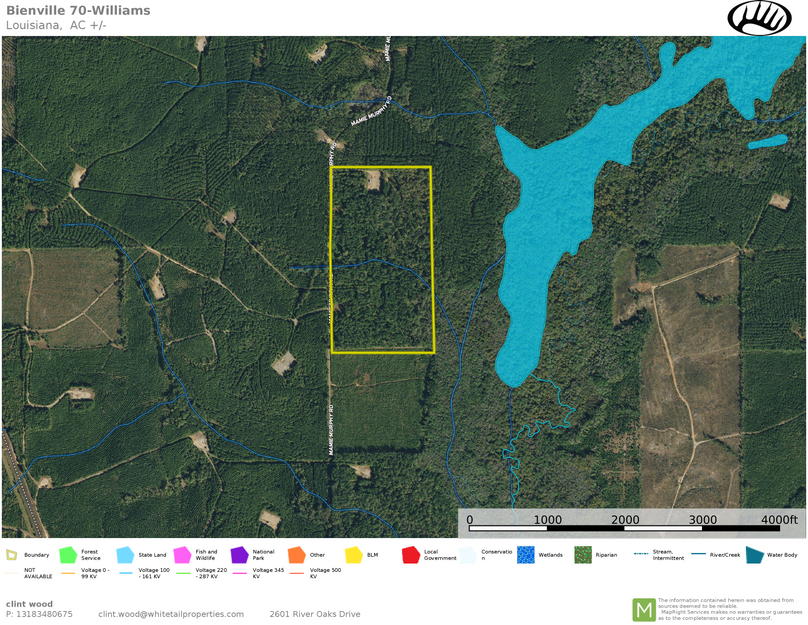Click the pink Fish and Wildlife swatch
This screenshot has height=625, width=808.
(182, 555)
